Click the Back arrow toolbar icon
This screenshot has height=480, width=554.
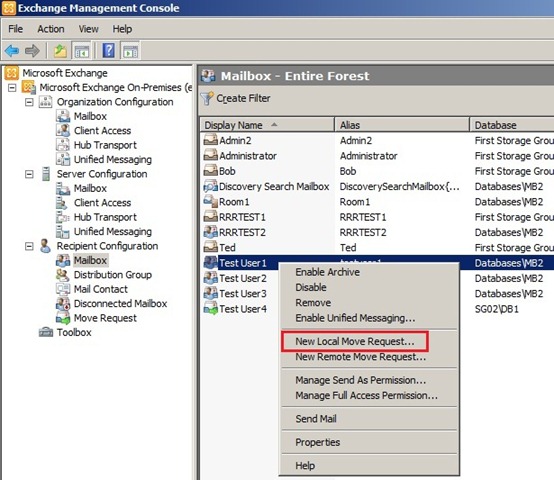coord(12,51)
